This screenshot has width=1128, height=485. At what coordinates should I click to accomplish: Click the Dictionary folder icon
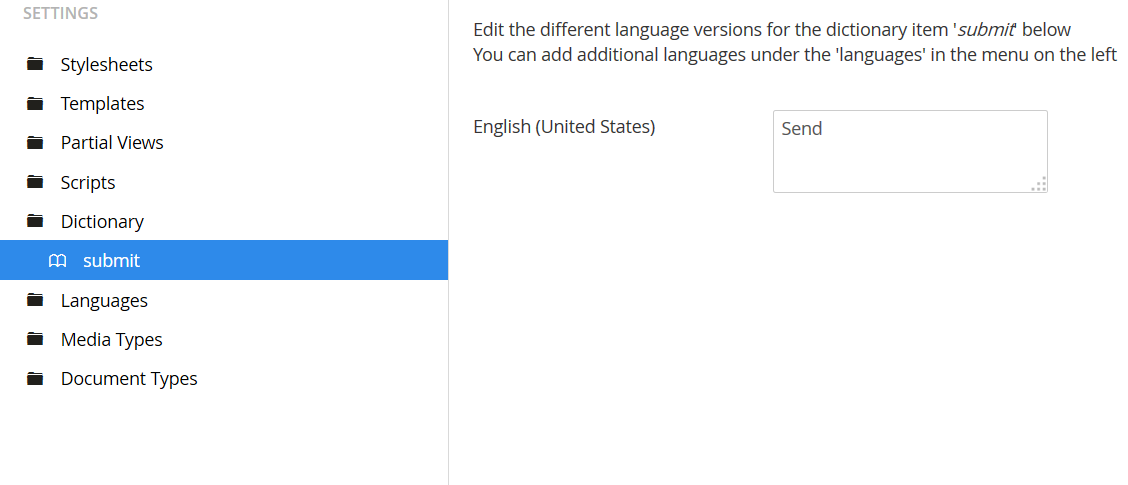35,221
